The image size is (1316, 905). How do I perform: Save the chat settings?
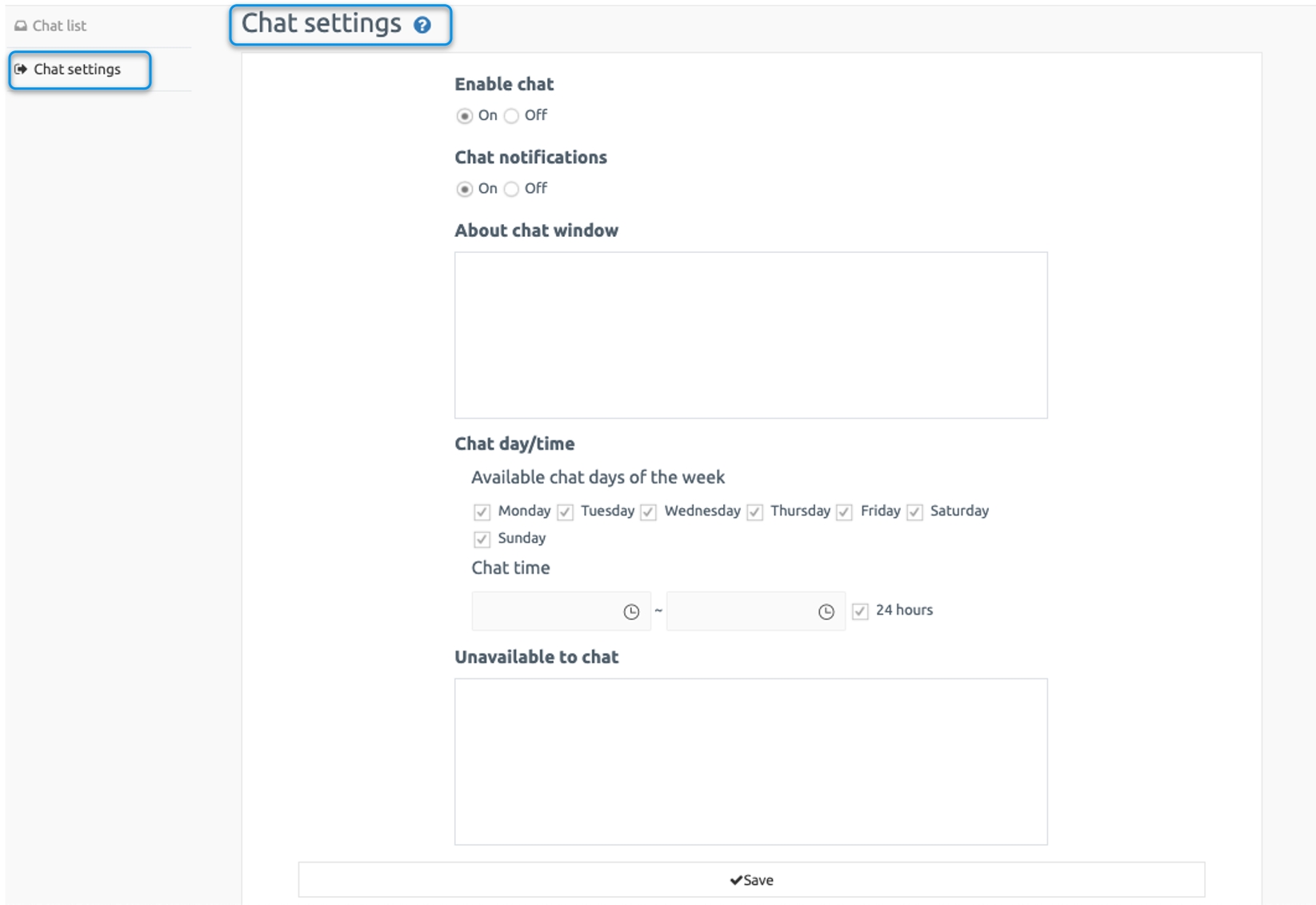pos(751,879)
